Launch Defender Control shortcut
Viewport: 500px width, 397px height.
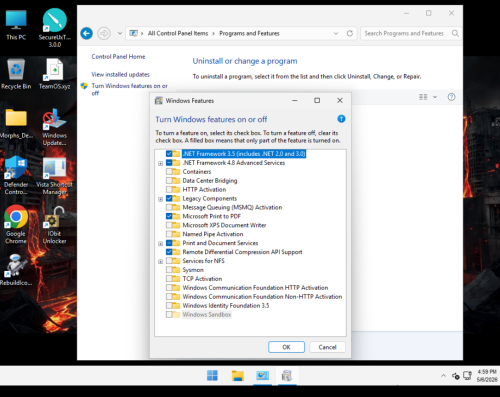16,176
